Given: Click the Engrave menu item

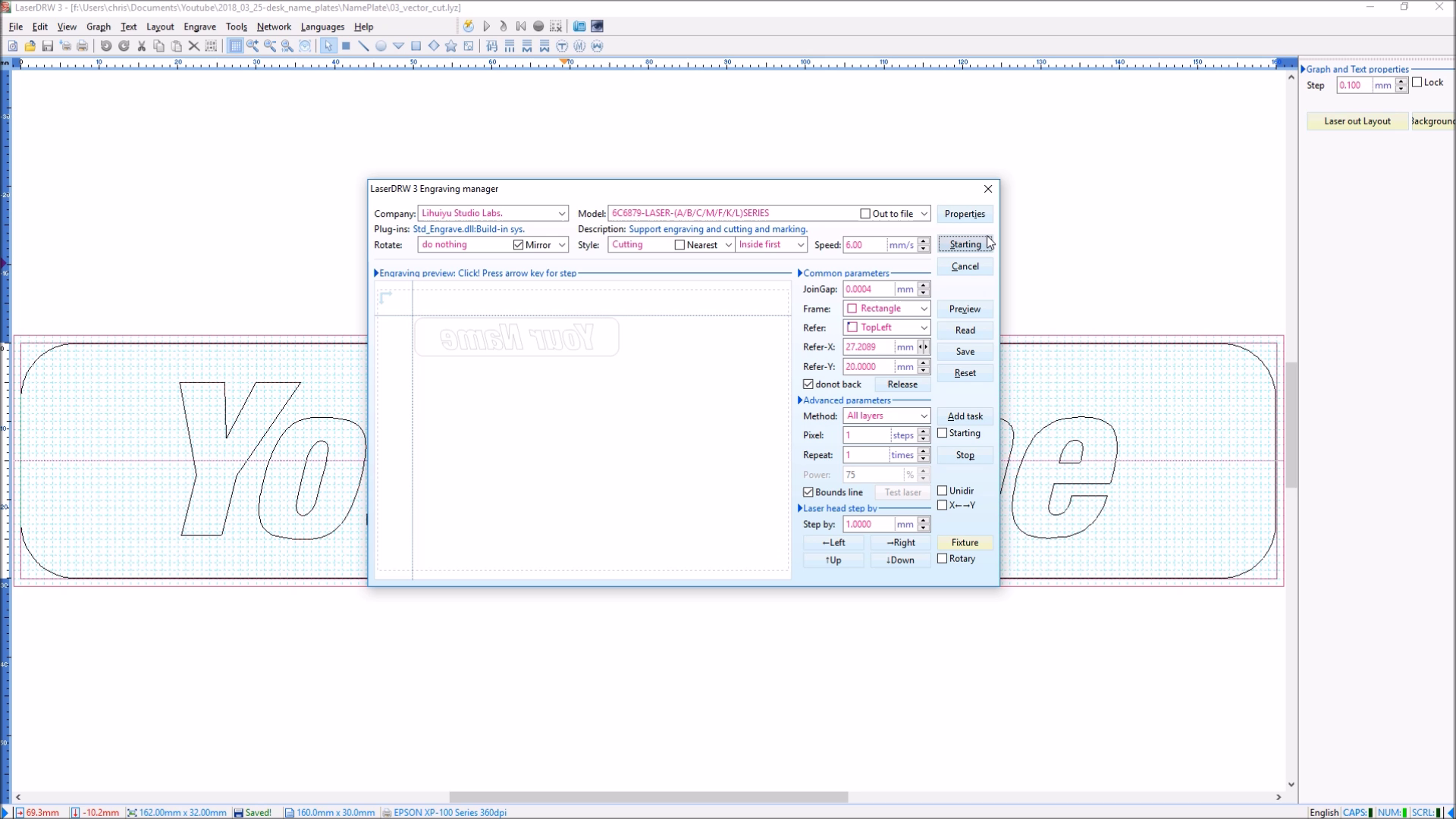Looking at the screenshot, I should [199, 26].
